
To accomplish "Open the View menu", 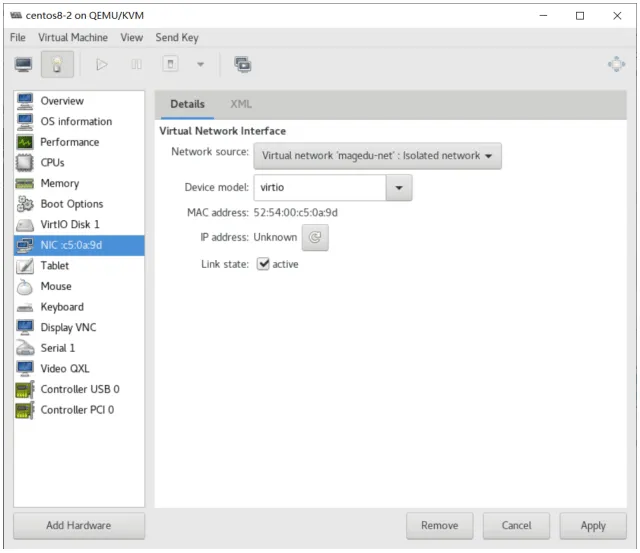I will click(x=131, y=38).
